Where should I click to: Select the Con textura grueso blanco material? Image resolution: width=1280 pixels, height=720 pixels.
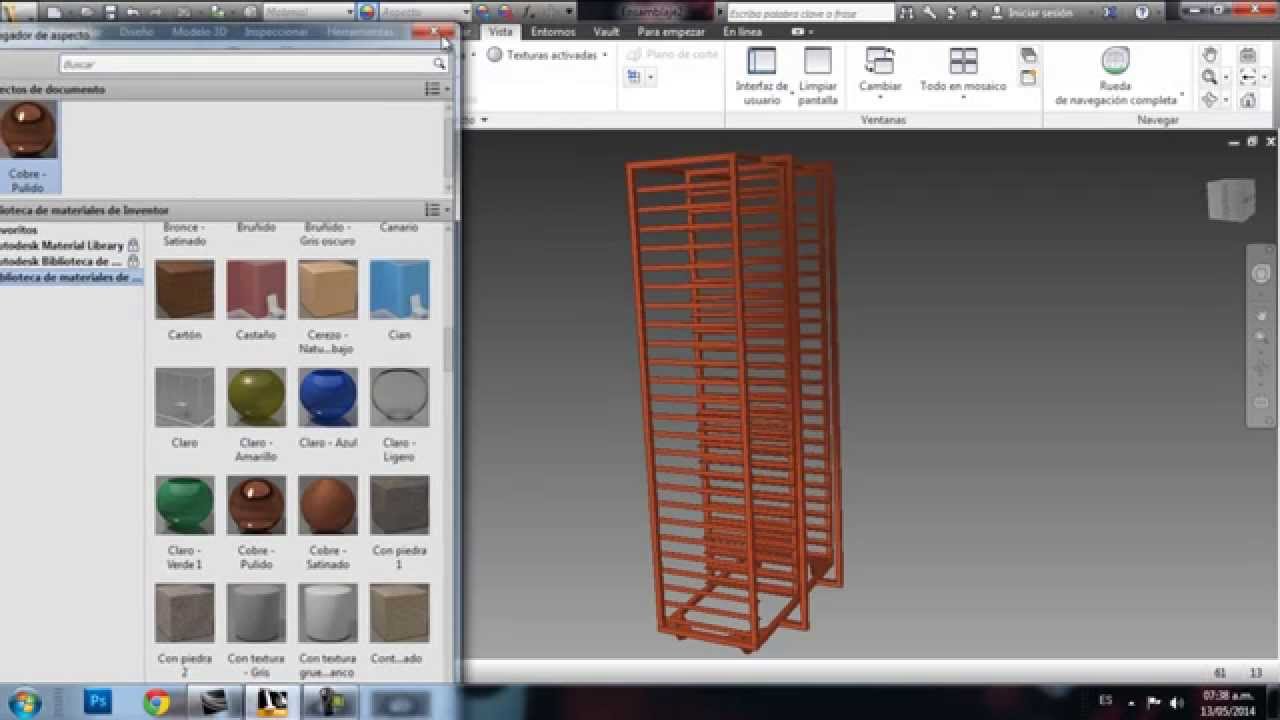(327, 613)
